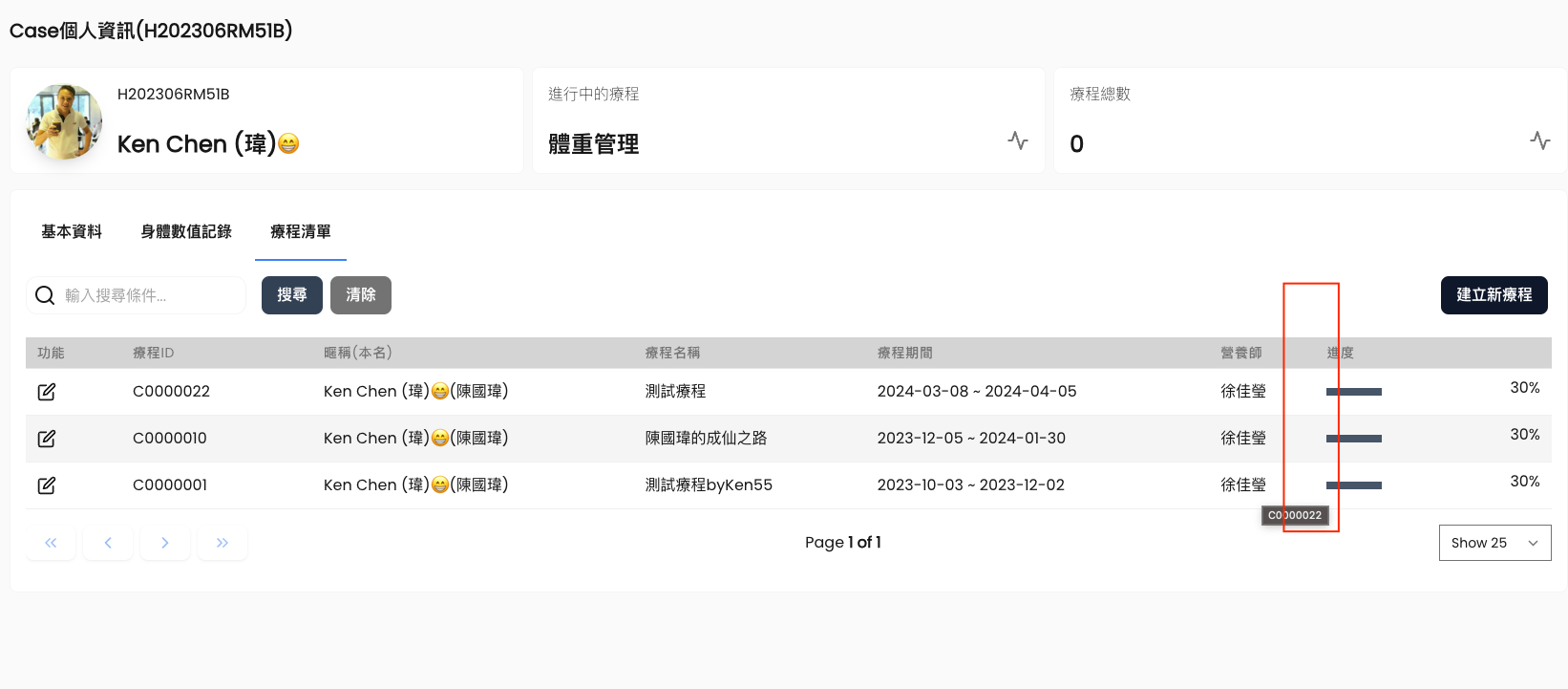This screenshot has width=1568, height=689.
Task: Jump to last page using double-right arrows
Action: point(222,543)
